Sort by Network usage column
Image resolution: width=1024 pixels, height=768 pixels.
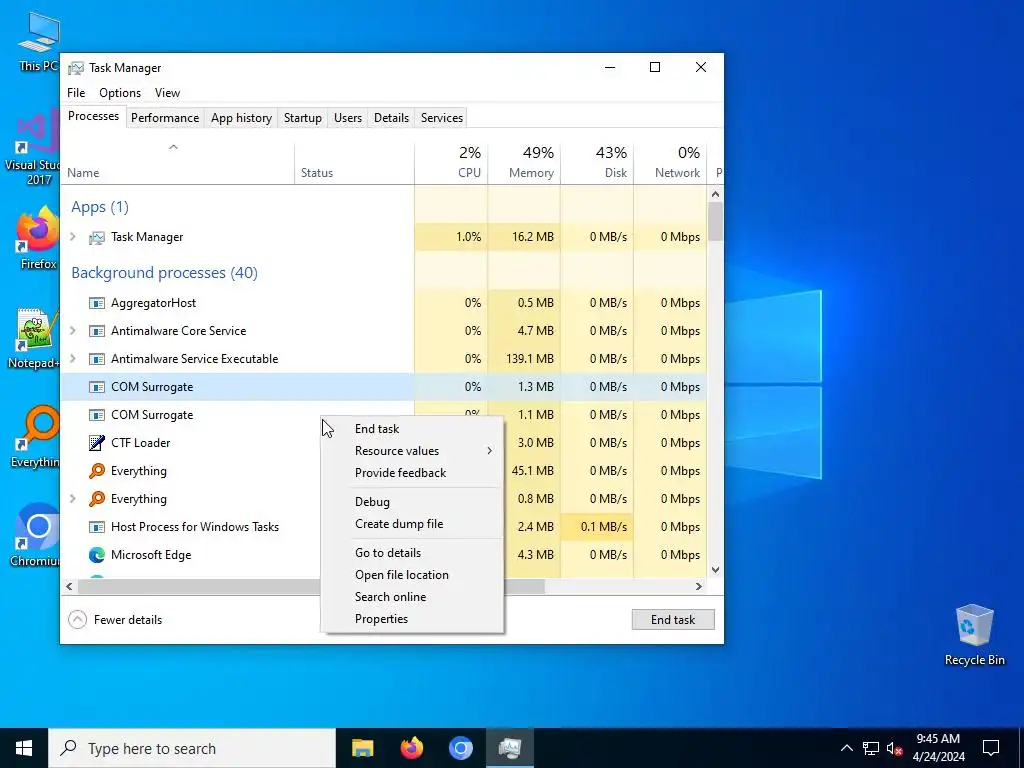coord(670,162)
